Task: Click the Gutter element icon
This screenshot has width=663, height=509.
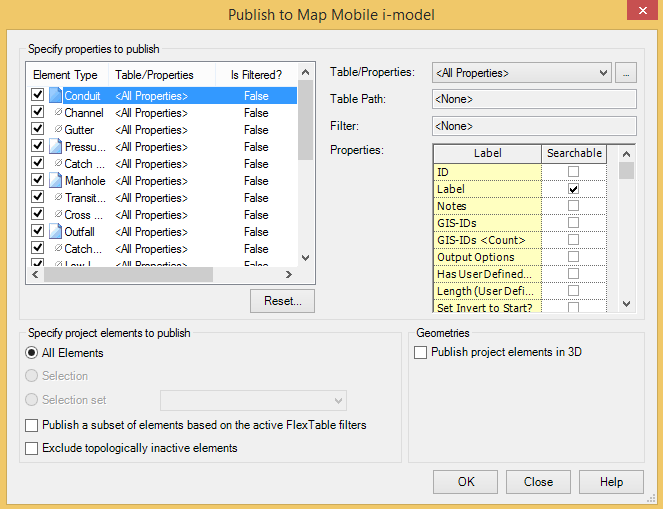Action: click(58, 129)
